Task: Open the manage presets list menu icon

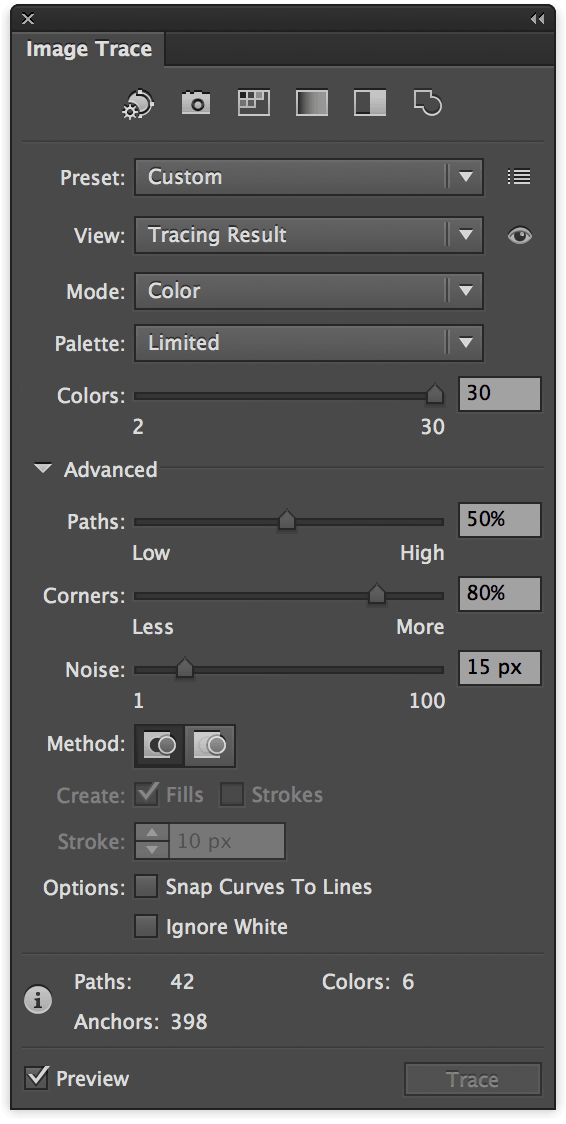Action: 519,176
